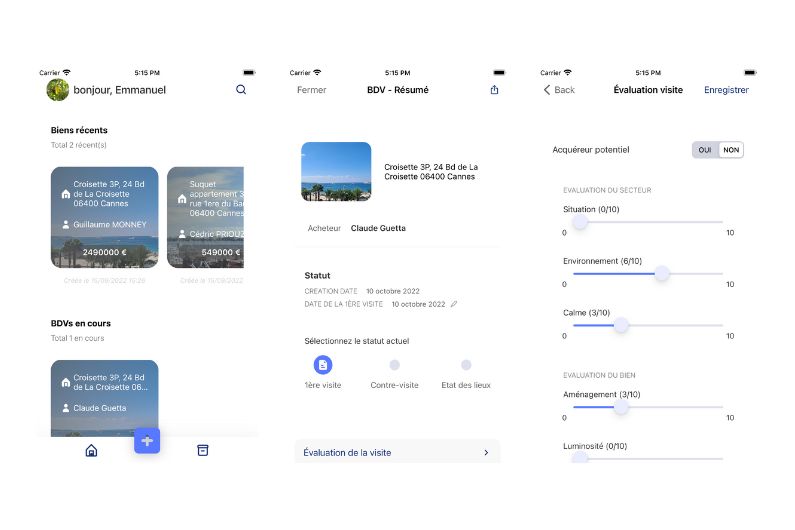Tap Fermer to close the résumé
Image resolution: width=795 pixels, height=530 pixels.
311,90
